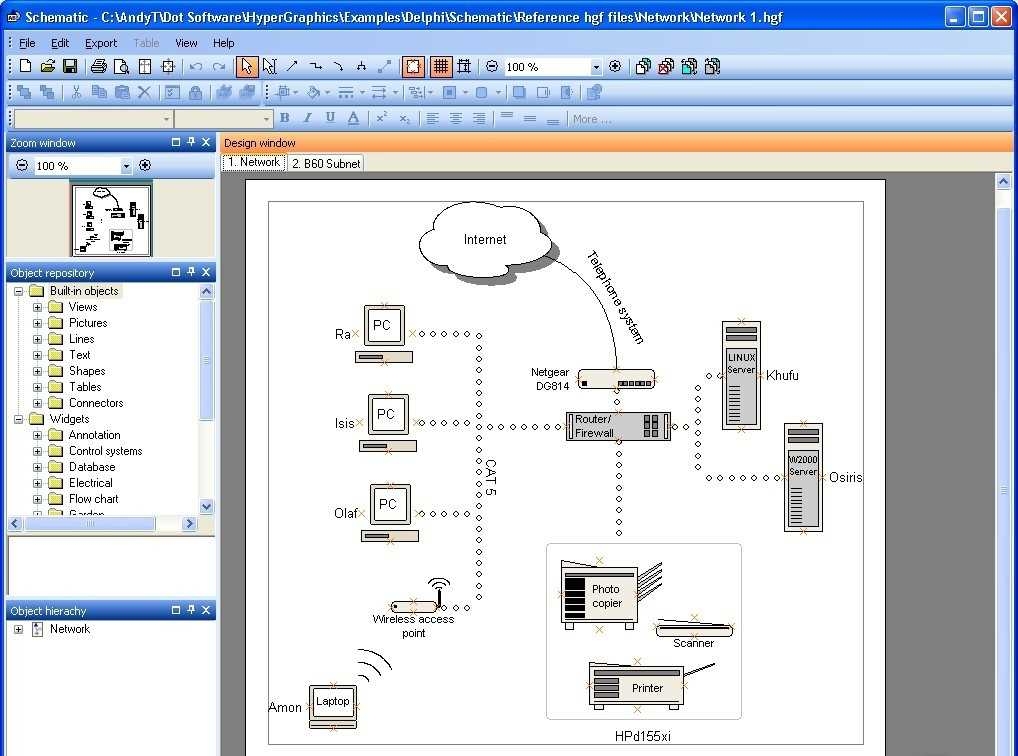Click the lock objects icon
The image size is (1018, 756).
tap(196, 91)
